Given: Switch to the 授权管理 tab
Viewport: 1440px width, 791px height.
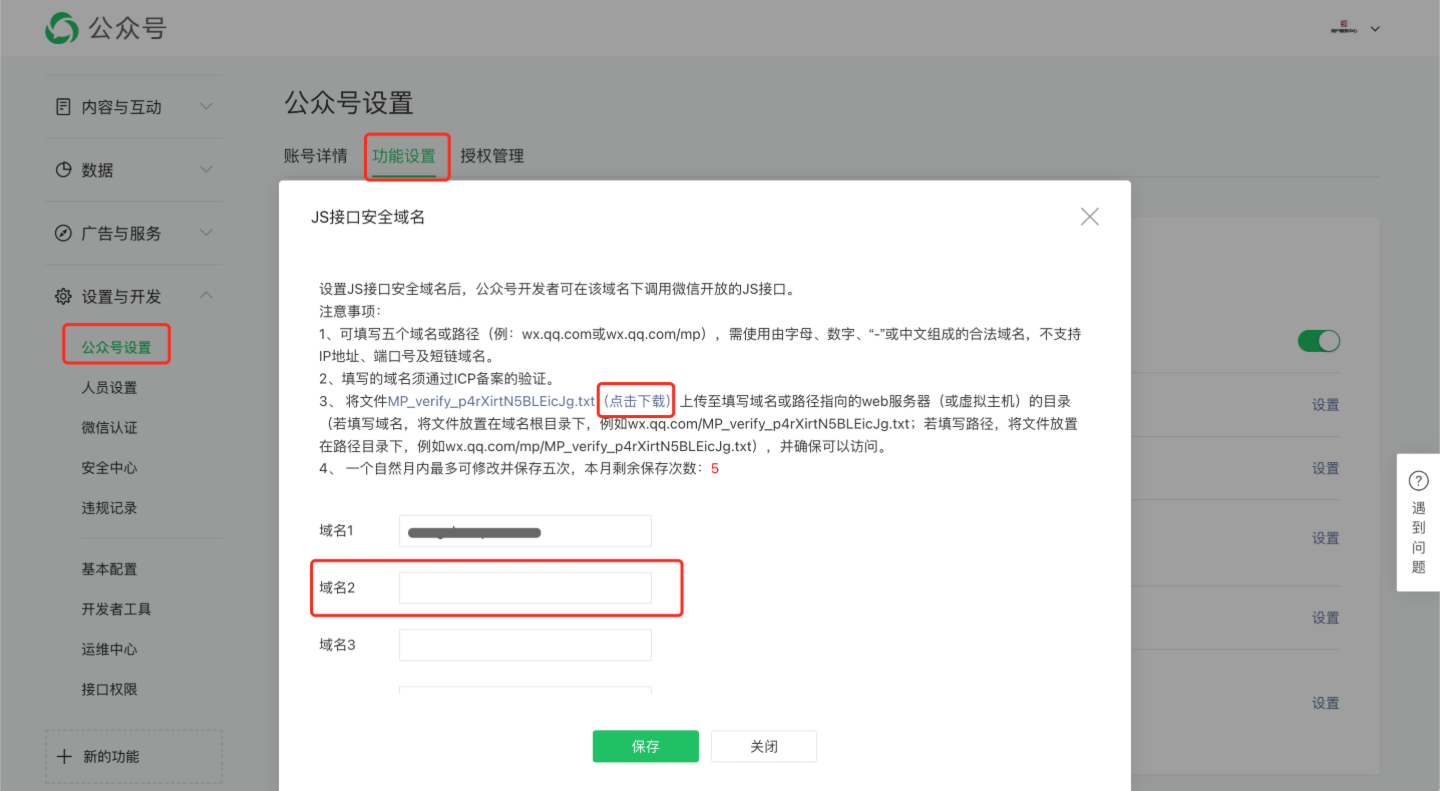Looking at the screenshot, I should point(492,156).
